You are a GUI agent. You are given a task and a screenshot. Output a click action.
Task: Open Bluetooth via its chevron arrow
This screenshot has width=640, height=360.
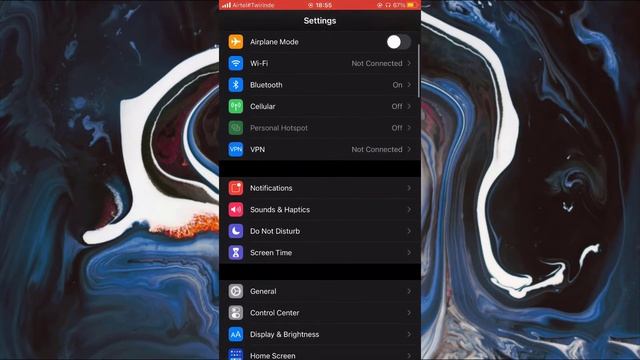click(x=409, y=85)
